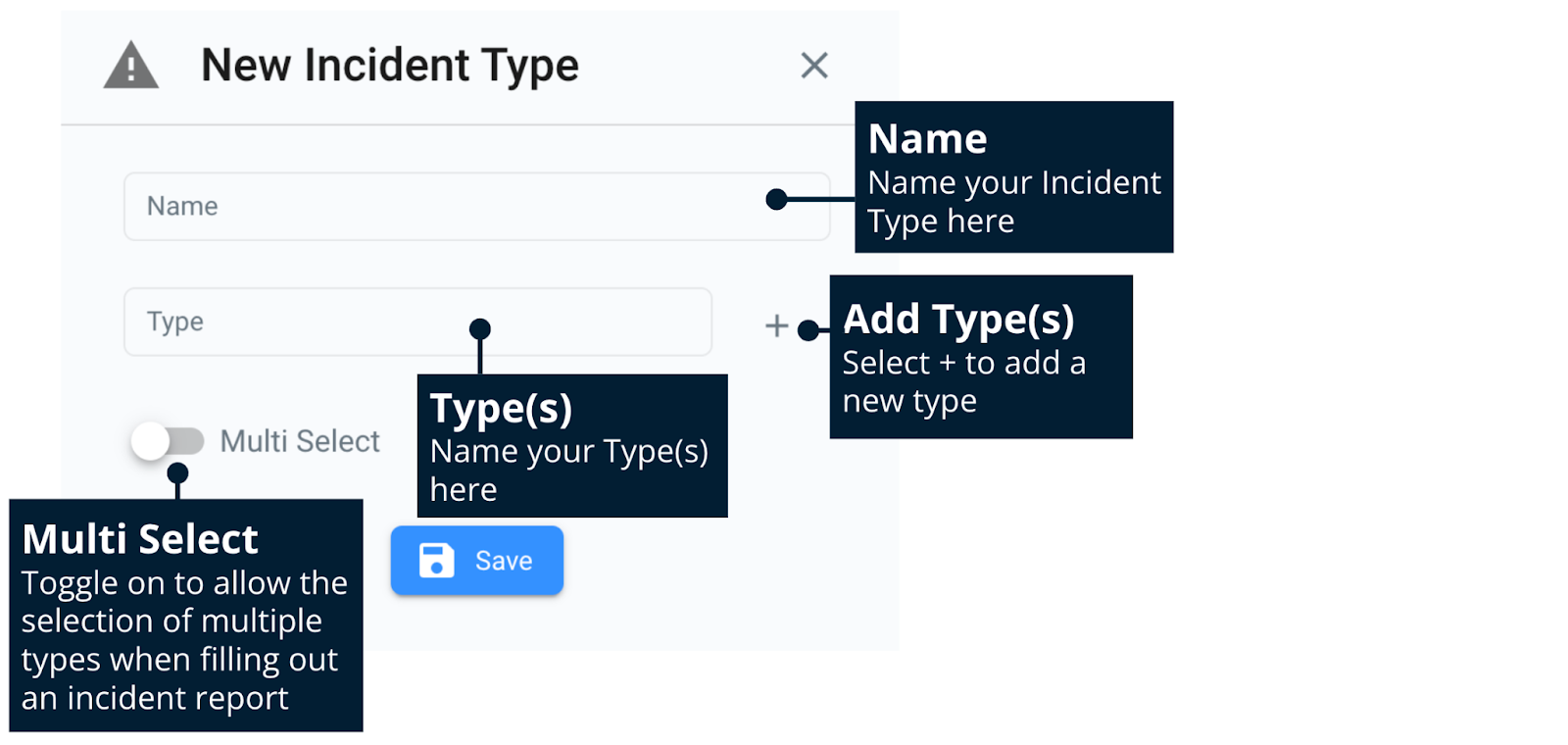The height and width of the screenshot is (745, 1568).
Task: Click the marker dot below the toggle
Action: 177,474
